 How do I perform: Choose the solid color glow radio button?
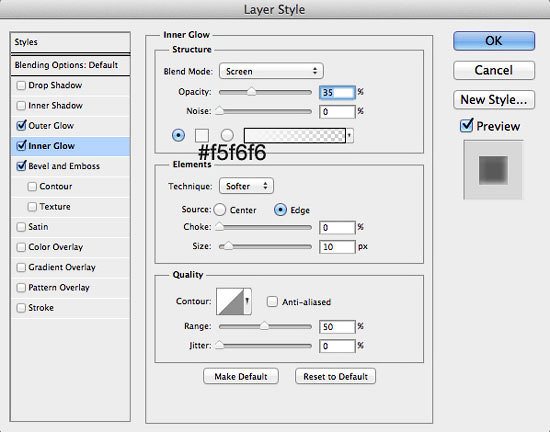(178, 135)
